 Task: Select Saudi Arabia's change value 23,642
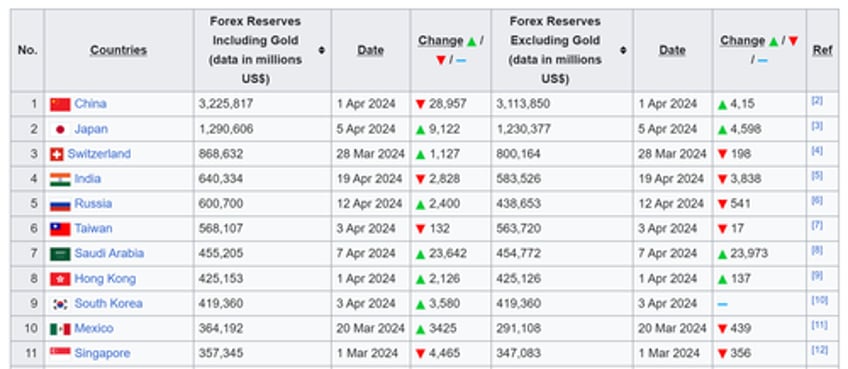(x=448, y=253)
